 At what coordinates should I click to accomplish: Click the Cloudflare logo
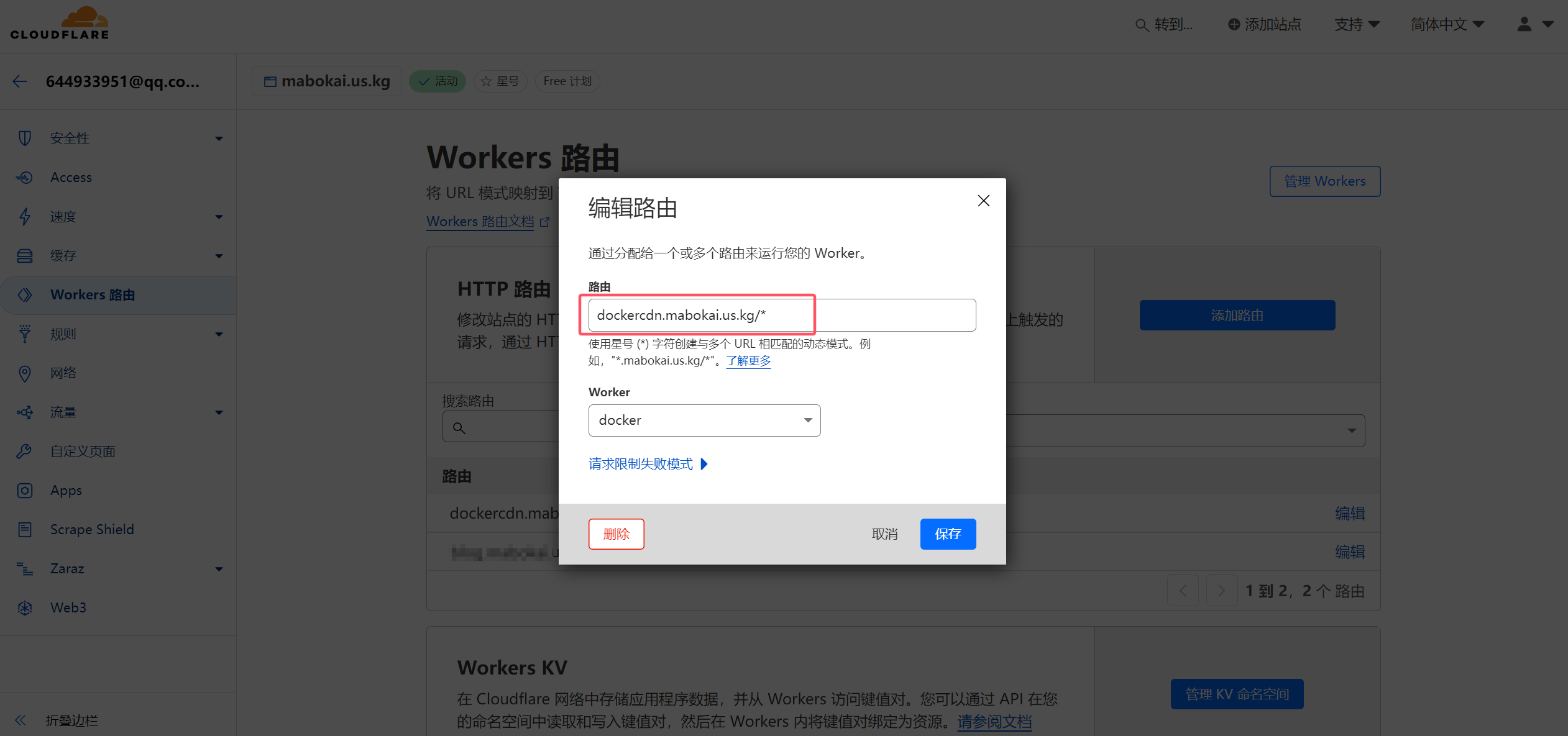(59, 24)
